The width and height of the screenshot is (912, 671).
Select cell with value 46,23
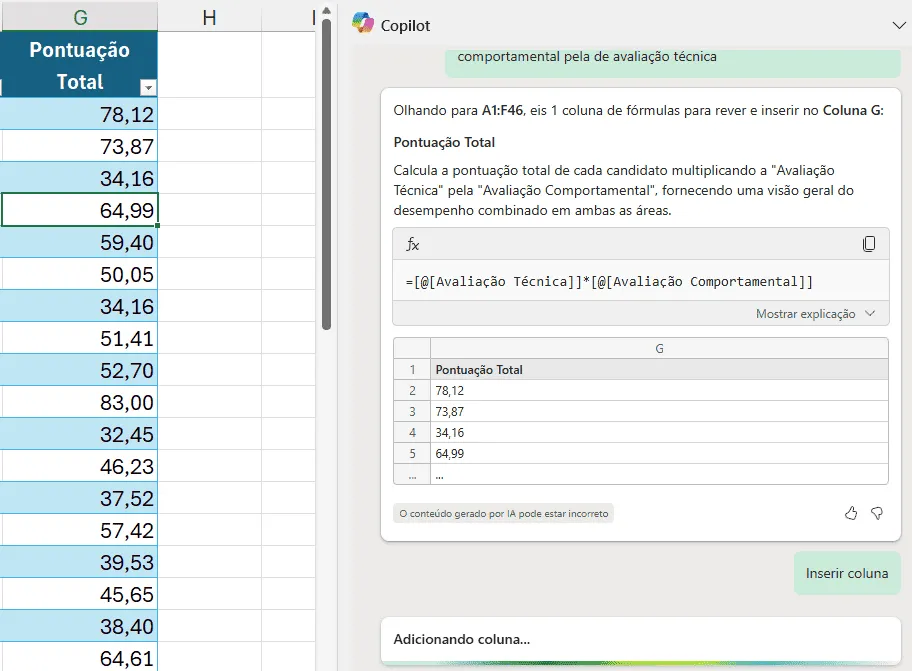pos(79,466)
